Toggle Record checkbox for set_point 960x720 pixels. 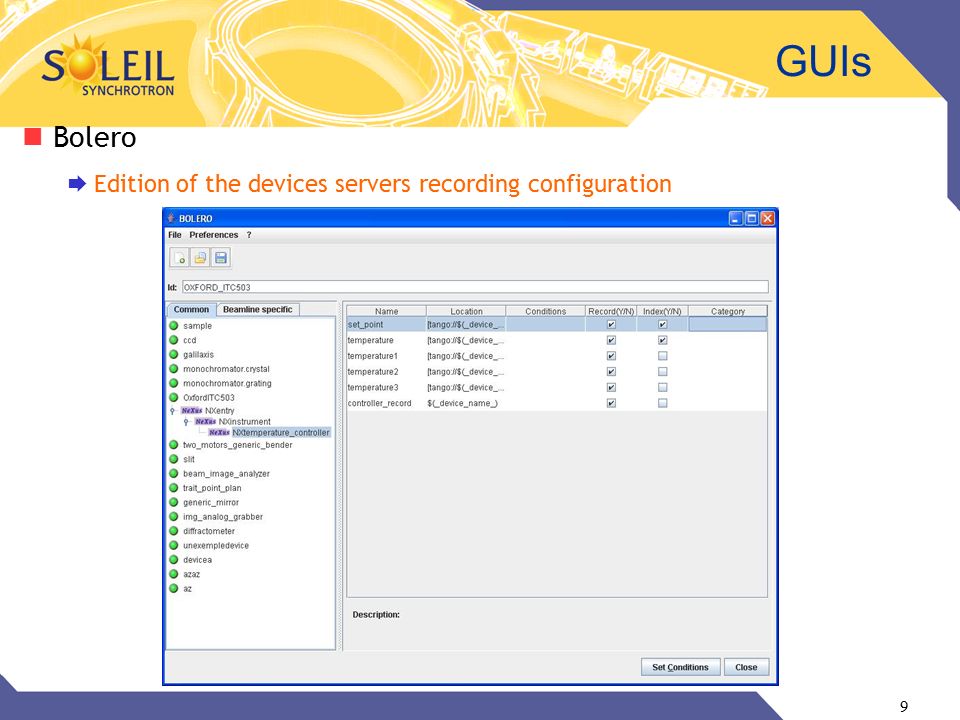[x=611, y=324]
